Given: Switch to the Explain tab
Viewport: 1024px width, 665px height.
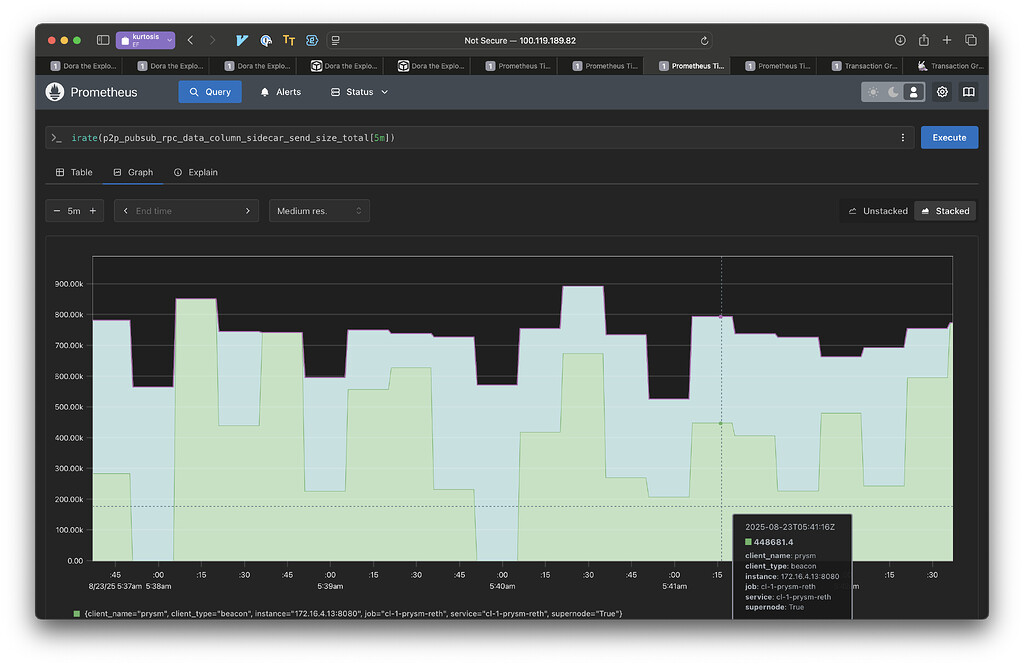Looking at the screenshot, I should 196,172.
